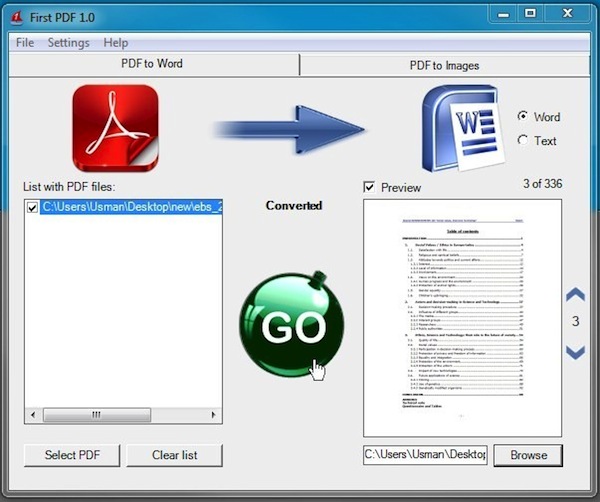600x502 pixels.
Task: Click the green GO convert button
Action: click(x=292, y=324)
